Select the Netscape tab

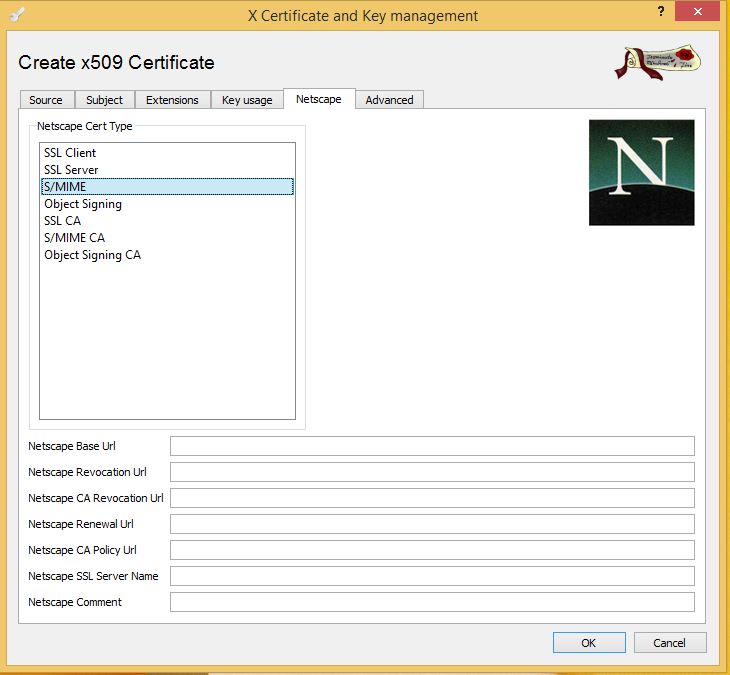319,99
